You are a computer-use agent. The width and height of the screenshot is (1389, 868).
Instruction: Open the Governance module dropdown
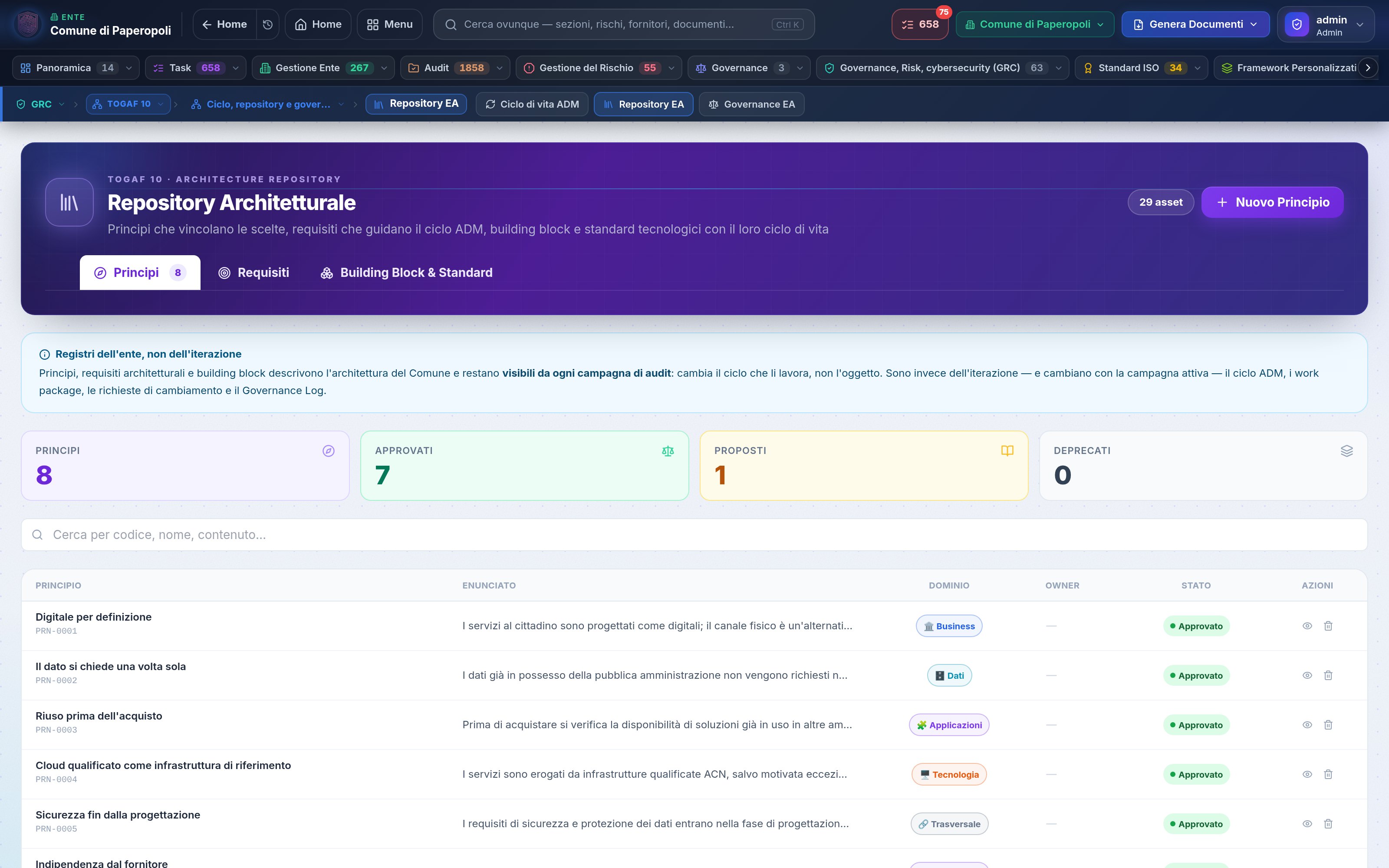749,68
